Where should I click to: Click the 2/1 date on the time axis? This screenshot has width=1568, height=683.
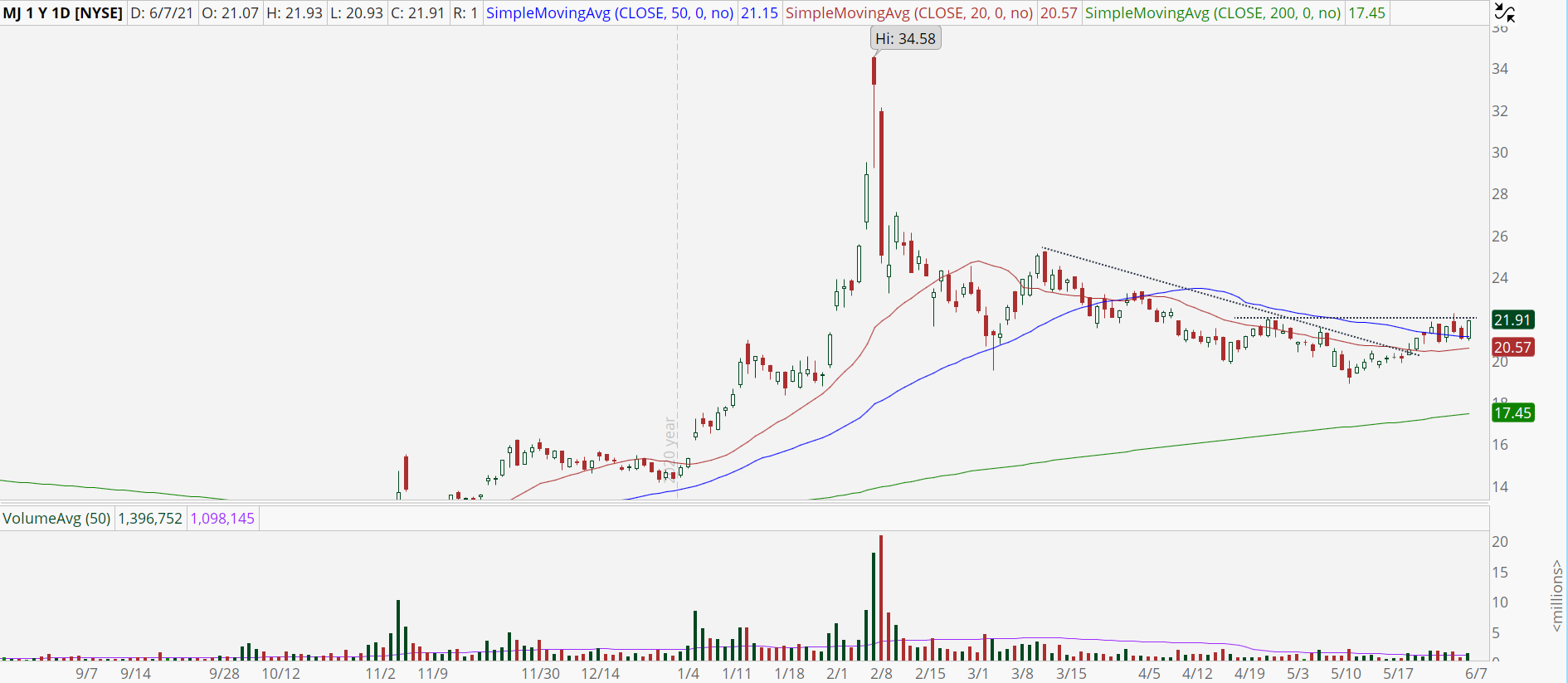[x=837, y=673]
